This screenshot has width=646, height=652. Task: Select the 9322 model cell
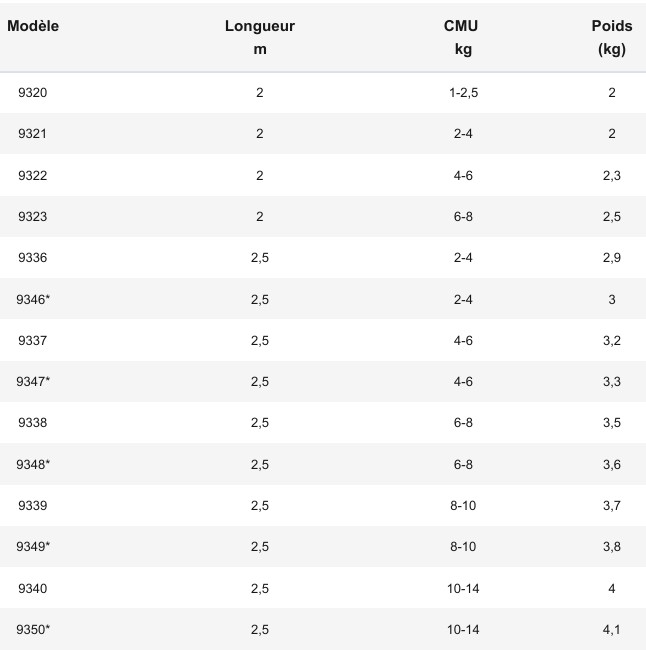[32, 176]
